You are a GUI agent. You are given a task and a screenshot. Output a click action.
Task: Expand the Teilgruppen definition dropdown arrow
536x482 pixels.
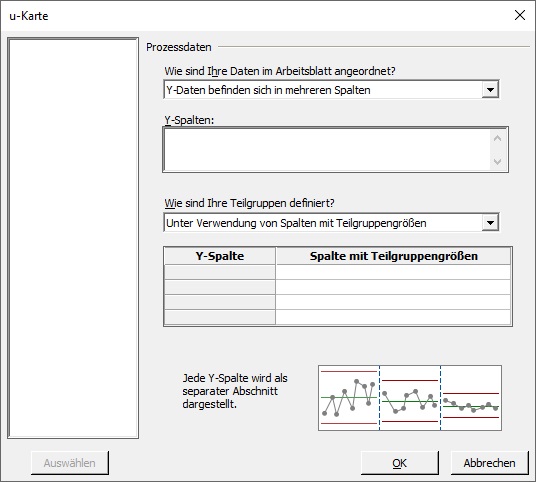point(490,223)
